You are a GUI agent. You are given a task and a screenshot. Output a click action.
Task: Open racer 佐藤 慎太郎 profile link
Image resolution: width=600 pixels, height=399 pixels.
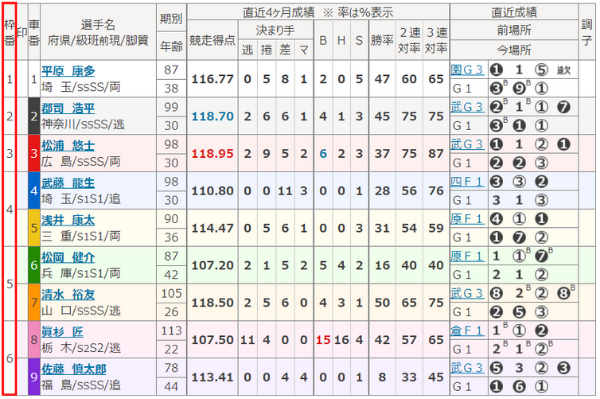(x=74, y=369)
